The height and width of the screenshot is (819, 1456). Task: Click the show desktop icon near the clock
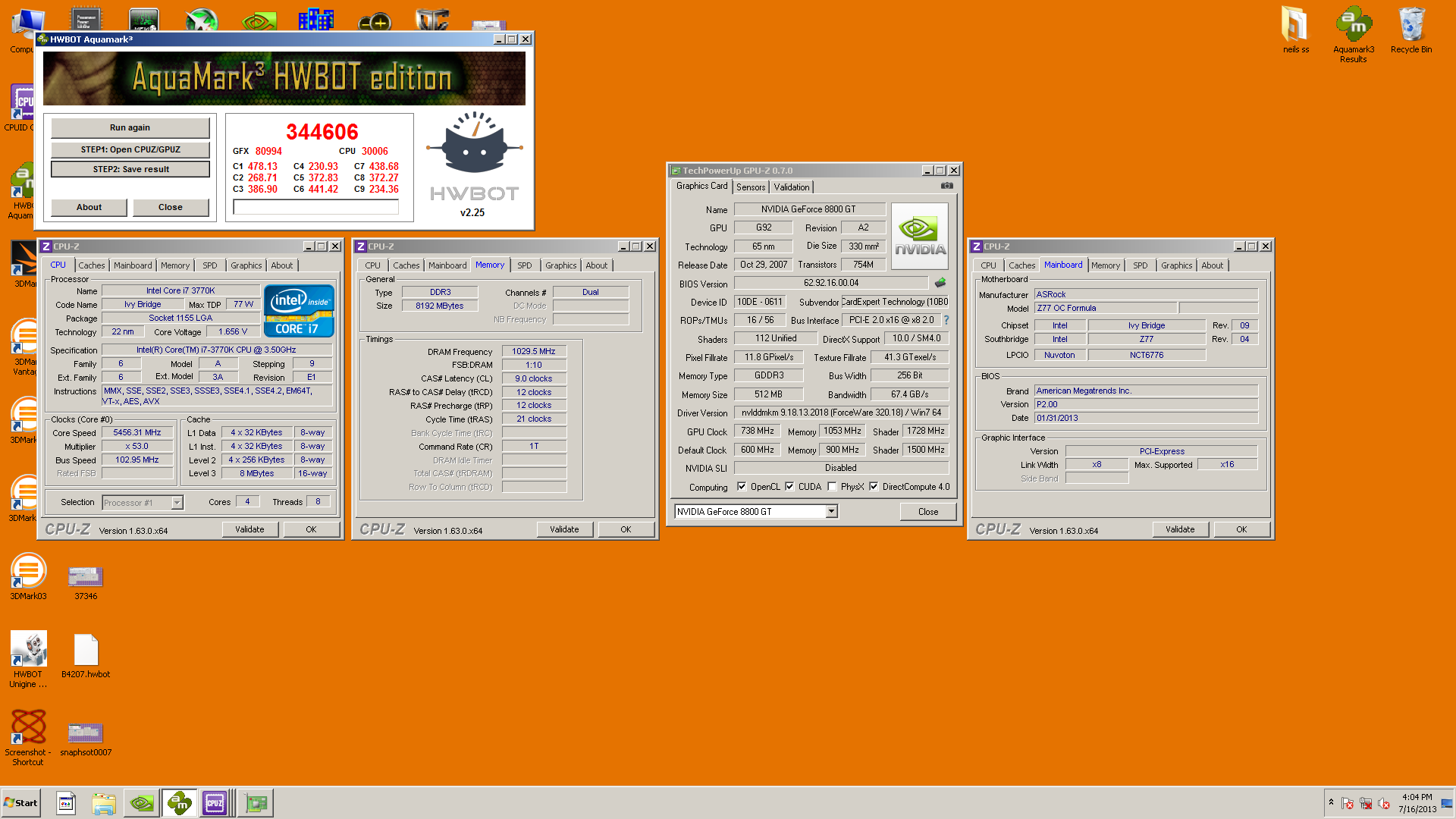point(1447,803)
